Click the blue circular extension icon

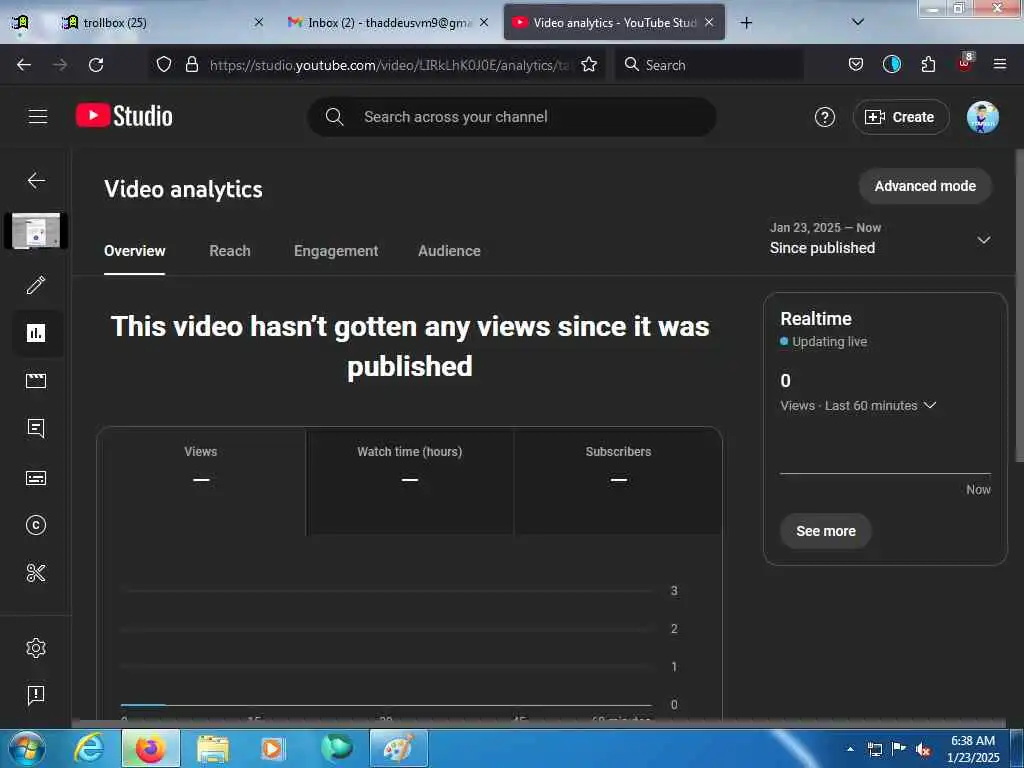[891, 65]
